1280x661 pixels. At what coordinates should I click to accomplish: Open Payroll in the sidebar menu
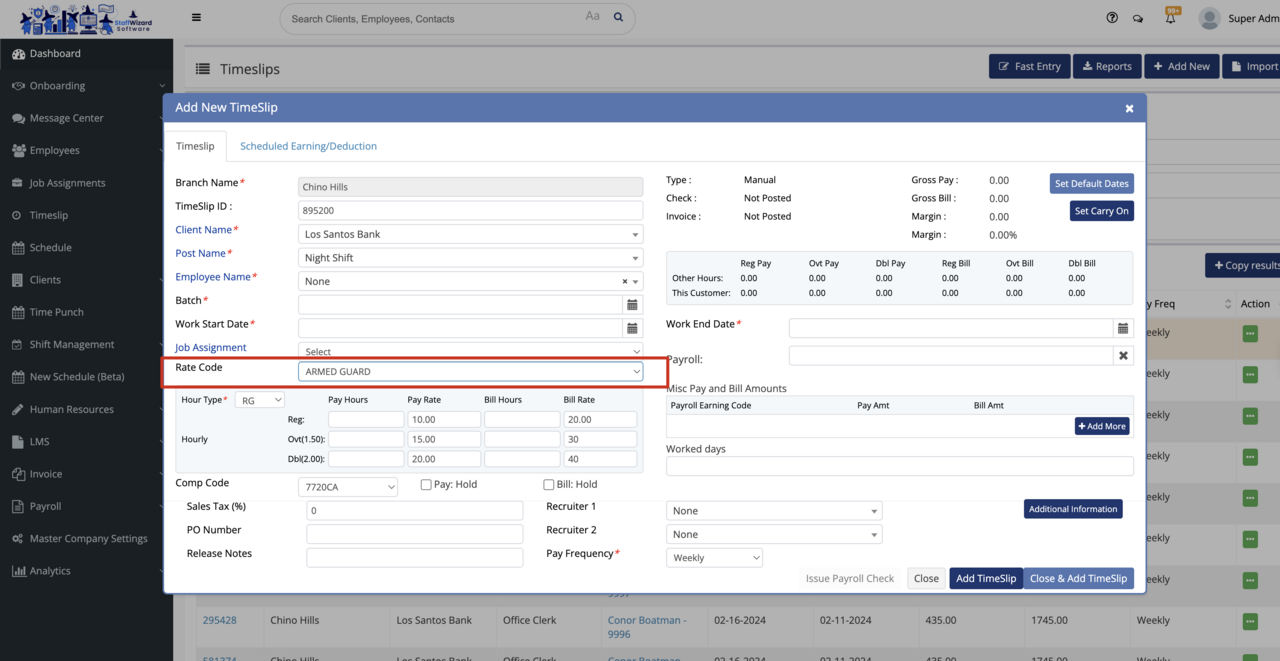click(x=45, y=506)
